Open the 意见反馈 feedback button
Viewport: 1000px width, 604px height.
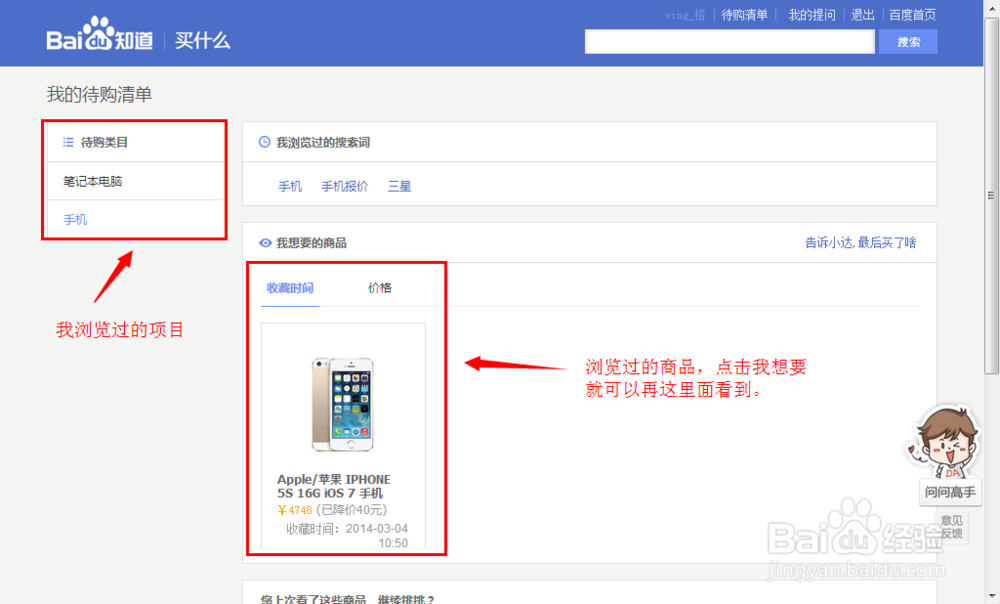(952, 527)
